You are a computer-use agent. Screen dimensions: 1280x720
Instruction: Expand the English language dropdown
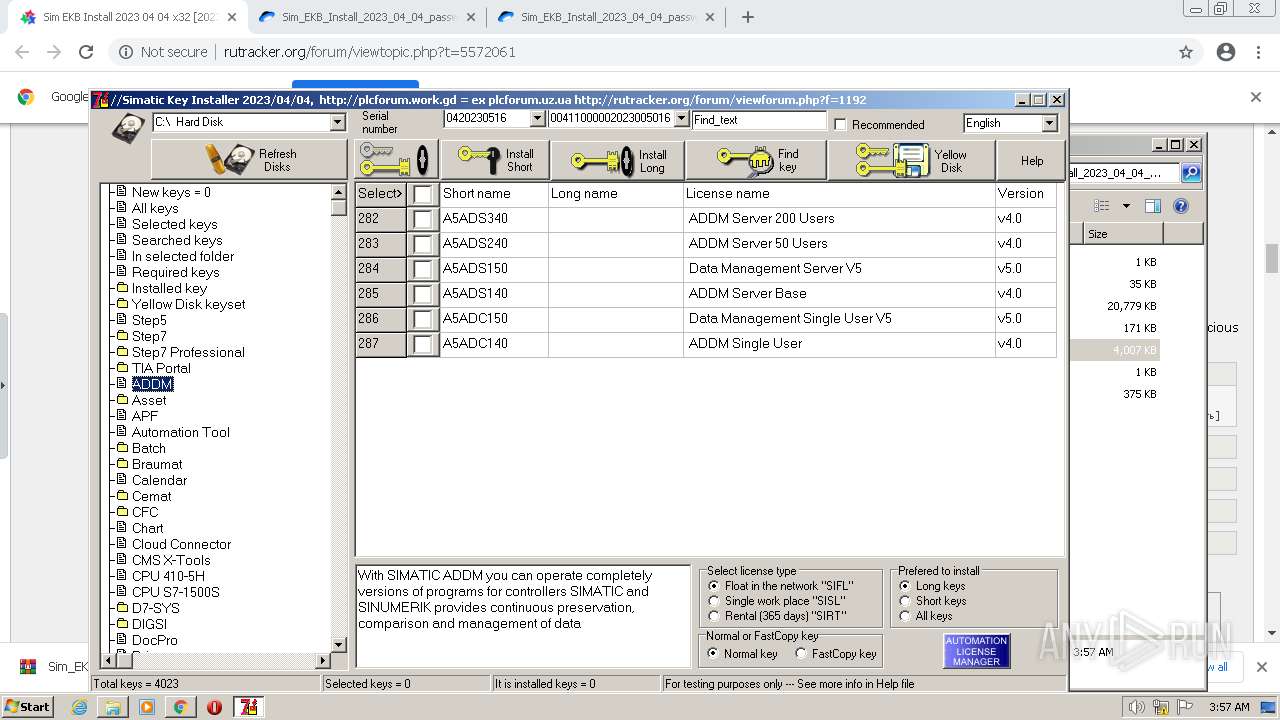coord(1049,123)
